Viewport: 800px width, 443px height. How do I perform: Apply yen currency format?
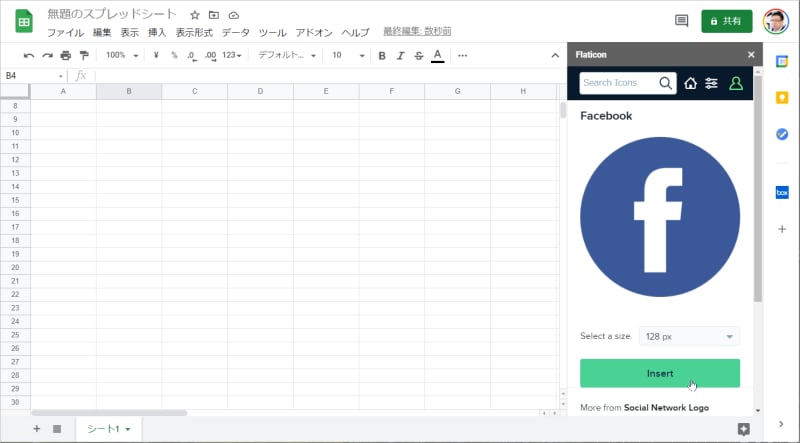click(156, 55)
